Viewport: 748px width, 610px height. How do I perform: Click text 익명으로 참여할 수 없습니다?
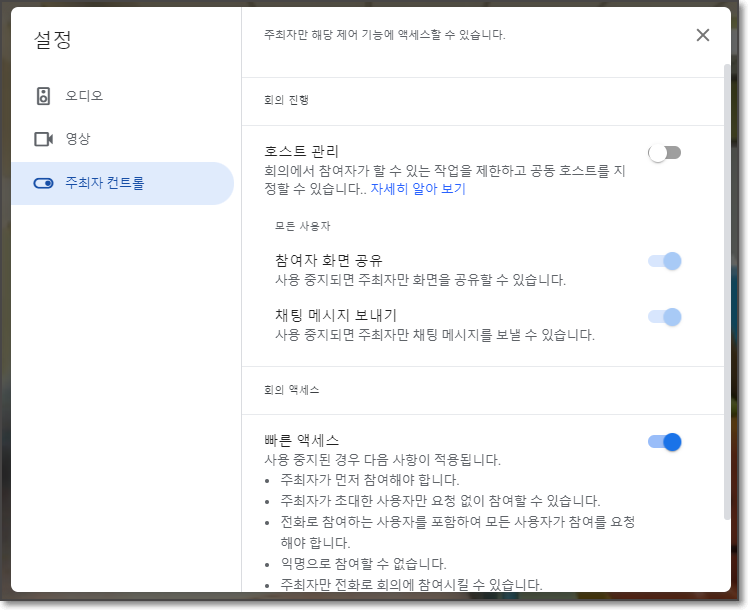tap(364, 564)
